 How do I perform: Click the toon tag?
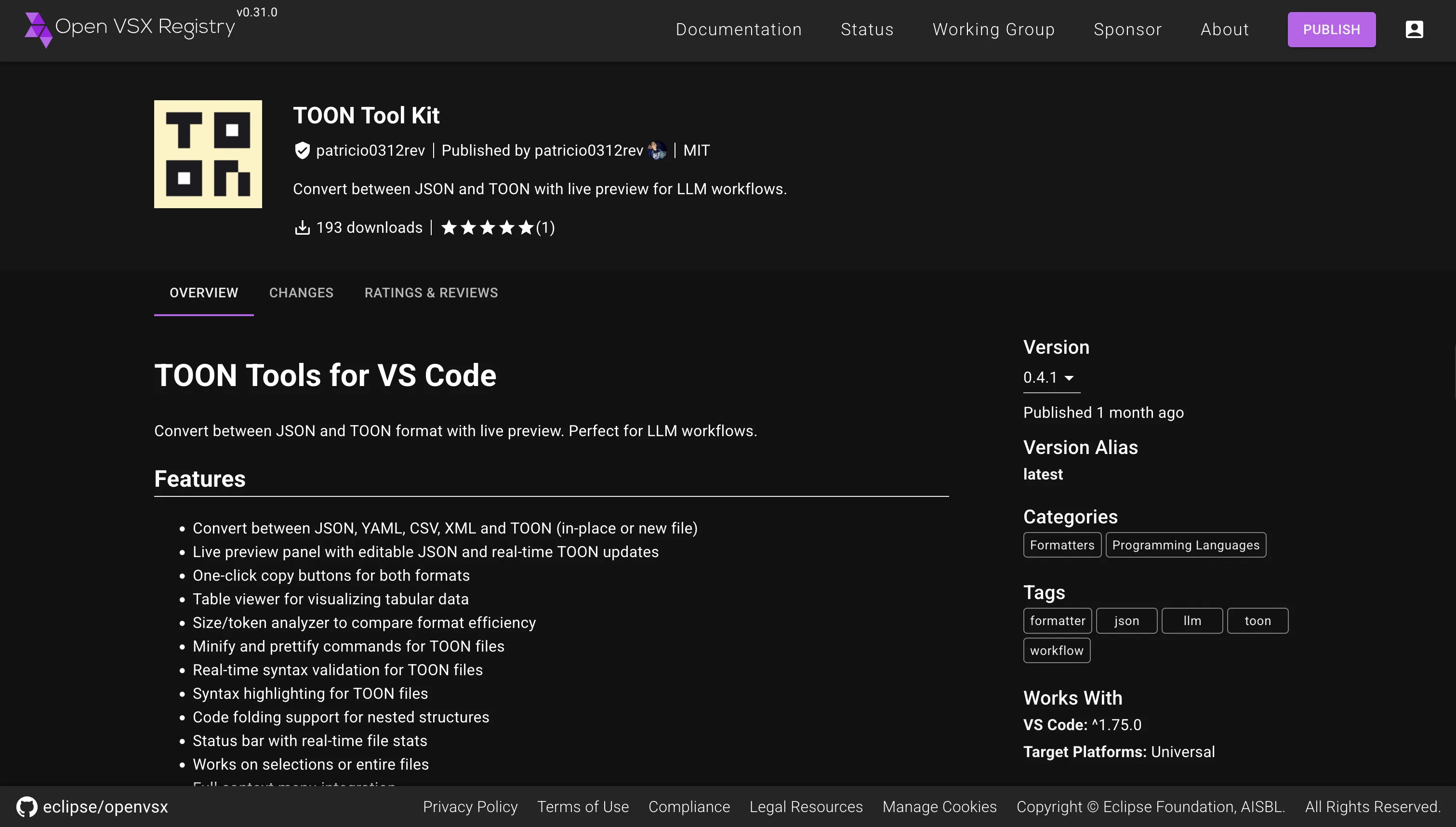pyautogui.click(x=1257, y=621)
